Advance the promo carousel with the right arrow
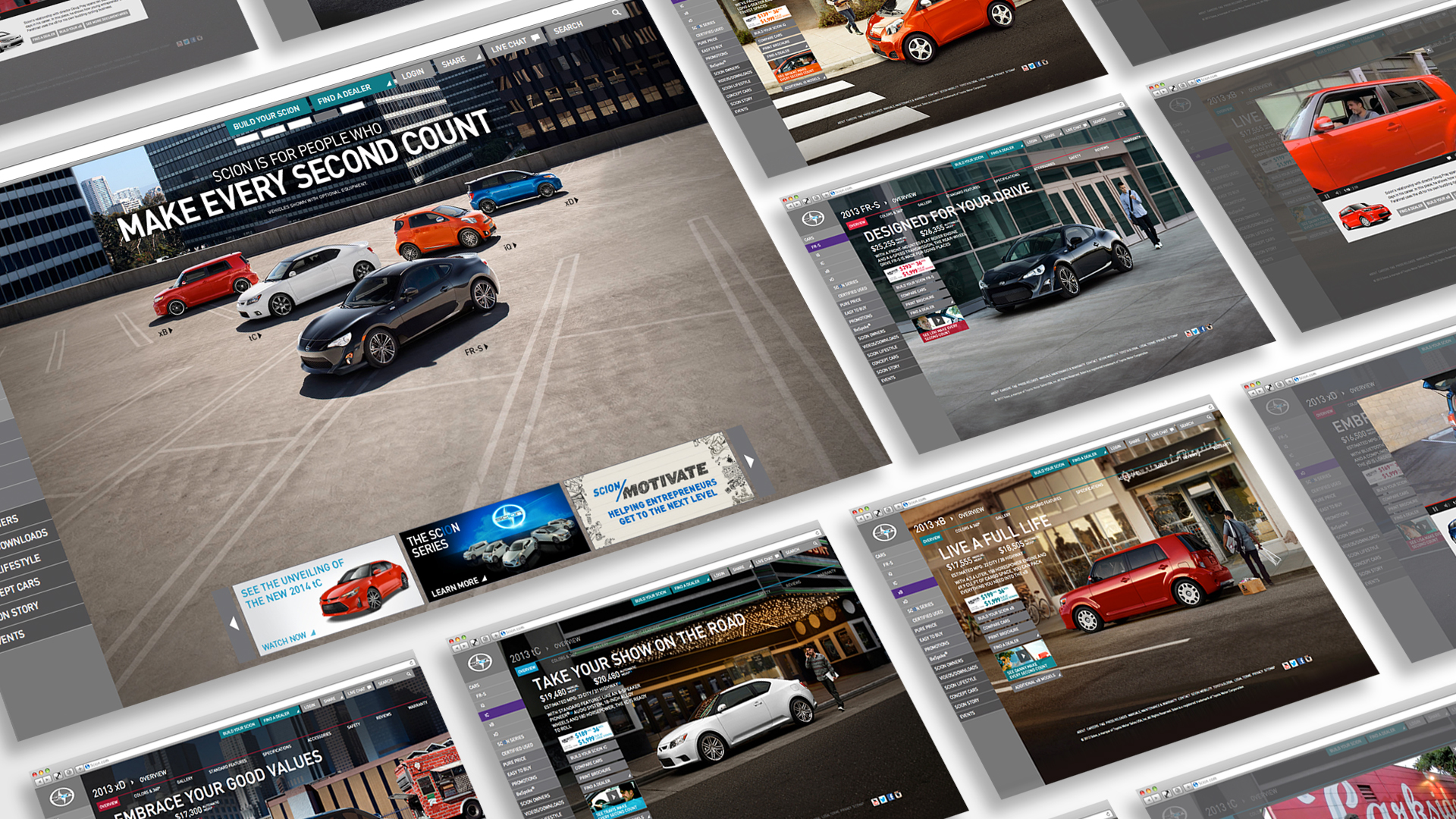The image size is (1456, 819). (749, 460)
